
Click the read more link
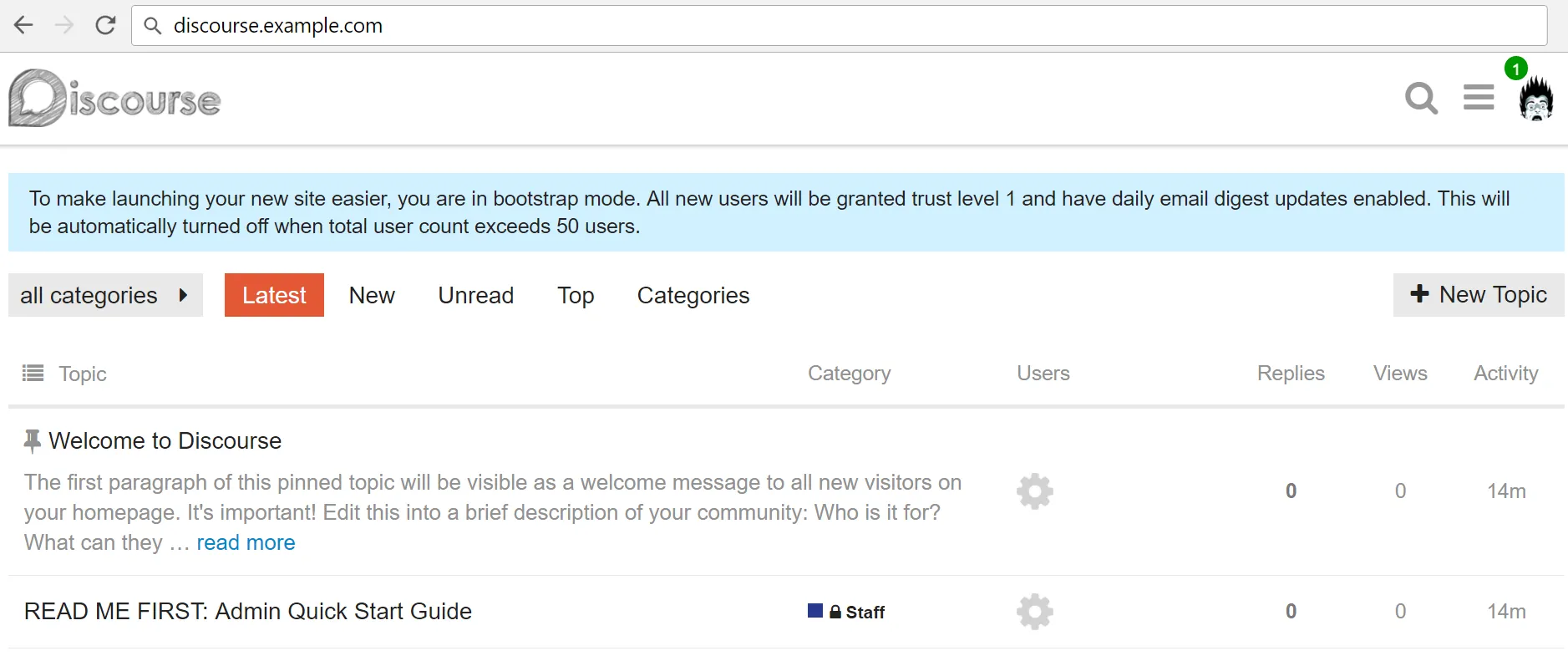tap(246, 542)
